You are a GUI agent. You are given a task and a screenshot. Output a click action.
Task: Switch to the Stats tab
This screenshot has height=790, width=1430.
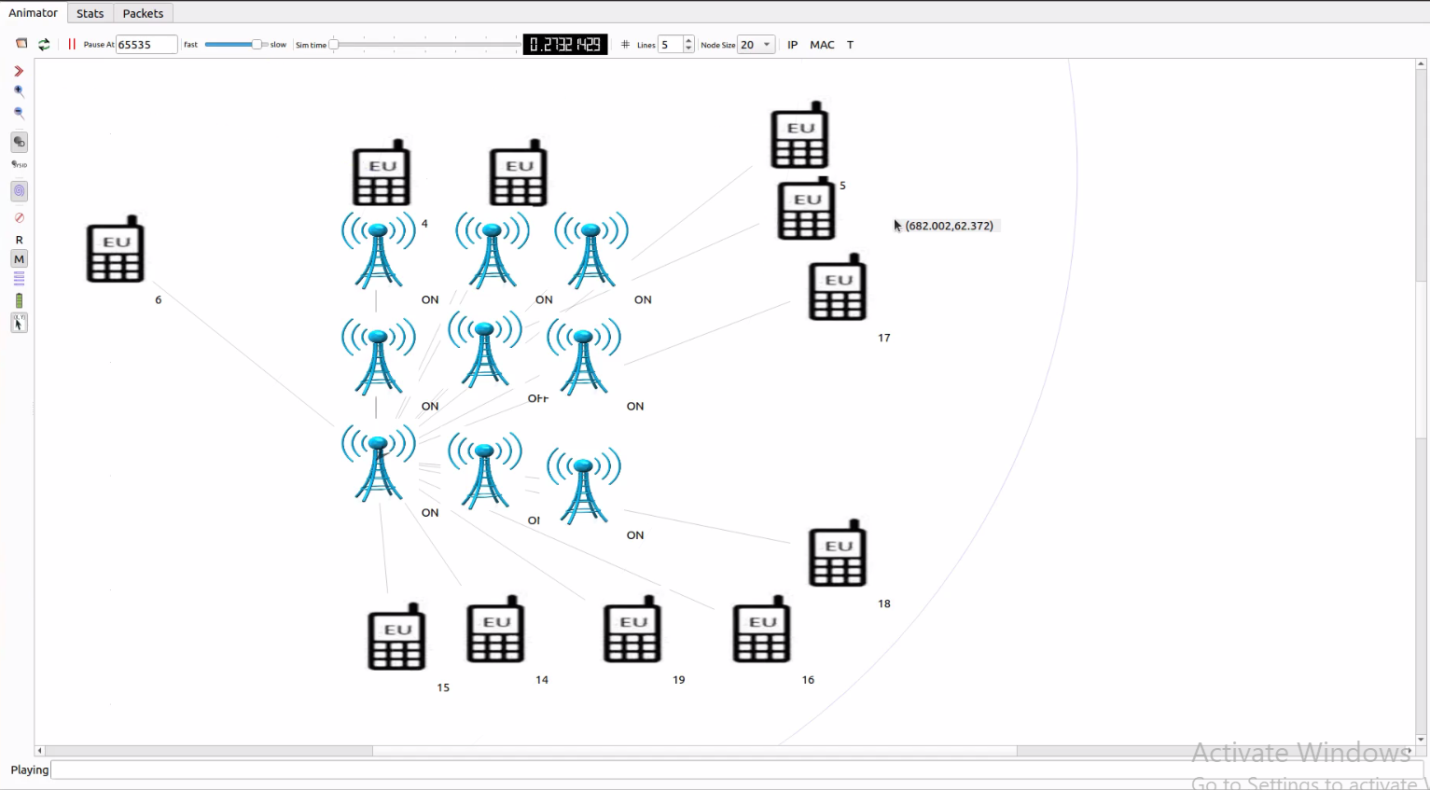90,13
